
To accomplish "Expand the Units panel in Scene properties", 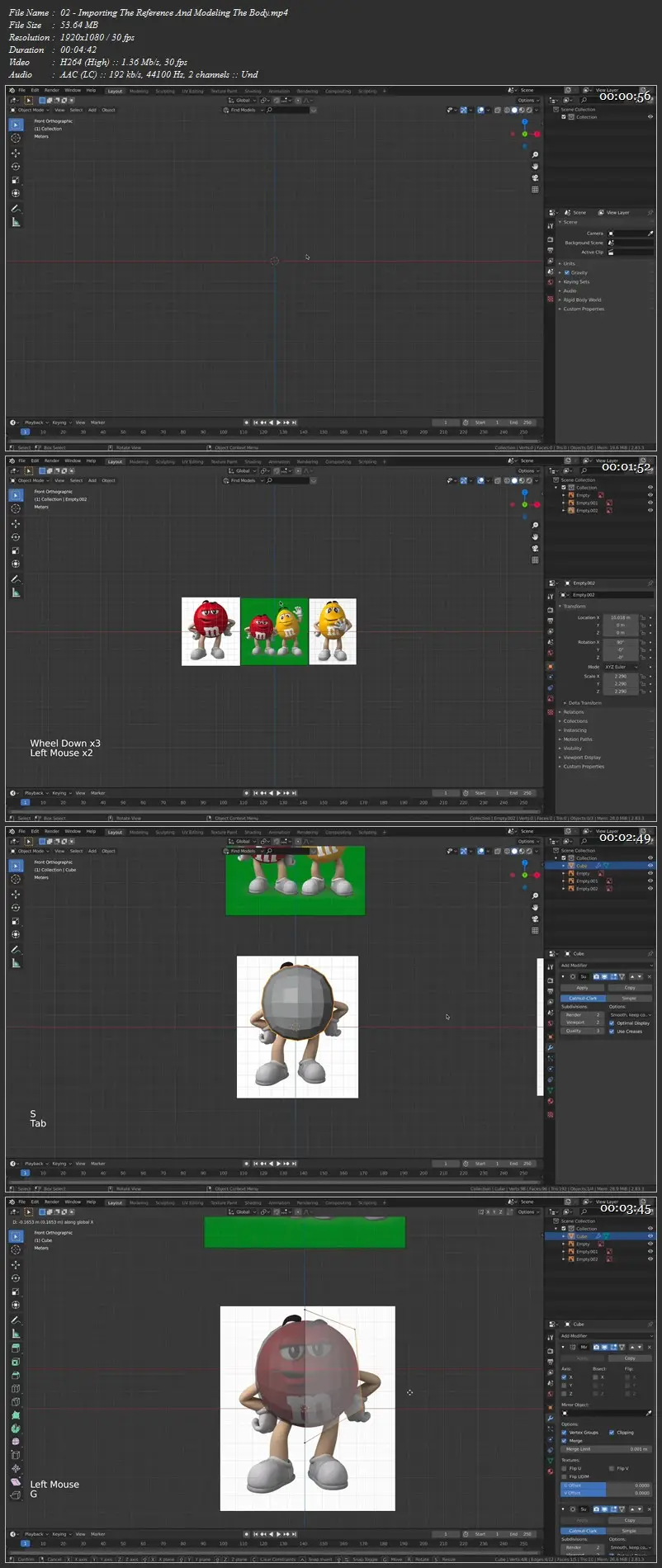I will [x=568, y=263].
